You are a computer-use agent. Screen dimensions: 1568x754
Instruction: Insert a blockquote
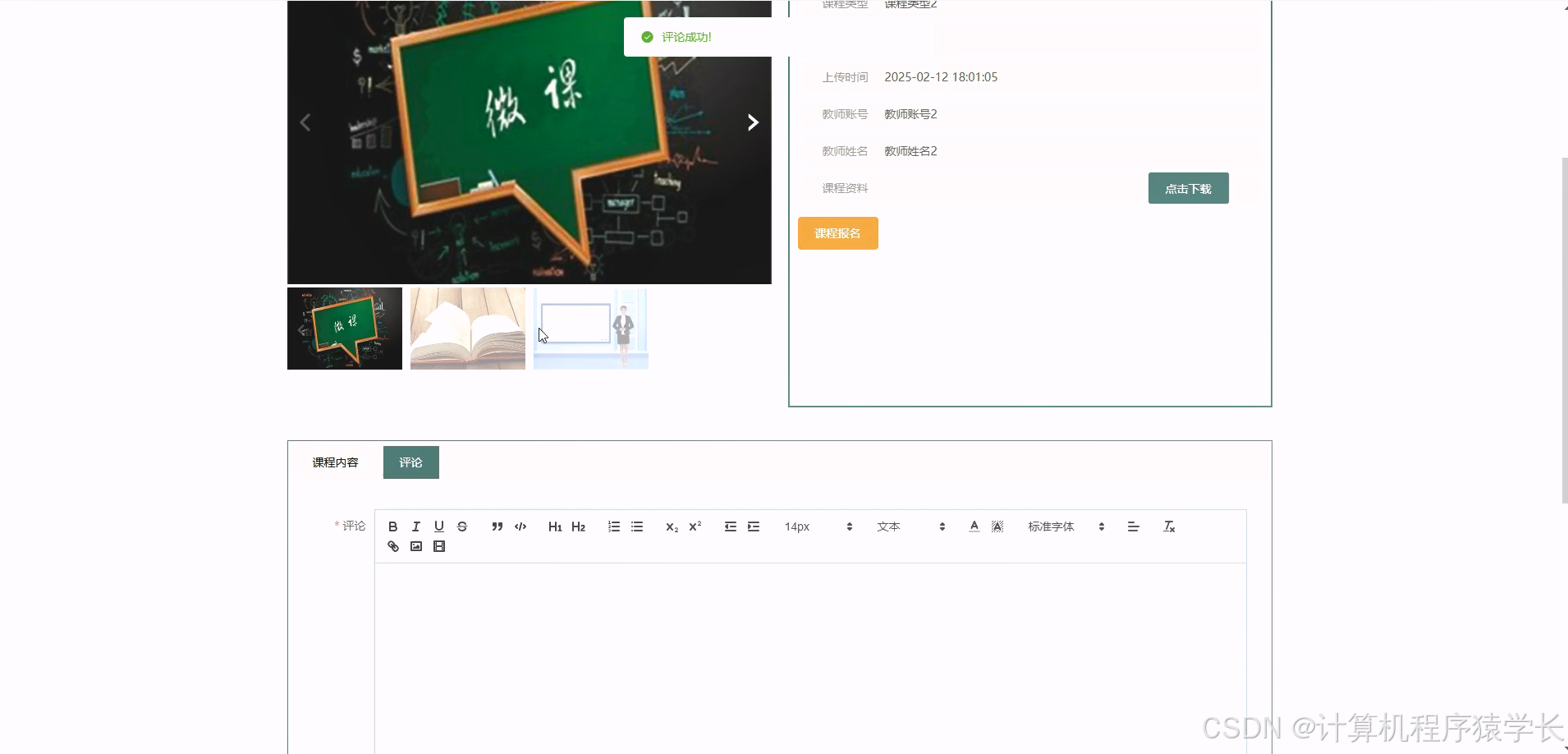497,526
